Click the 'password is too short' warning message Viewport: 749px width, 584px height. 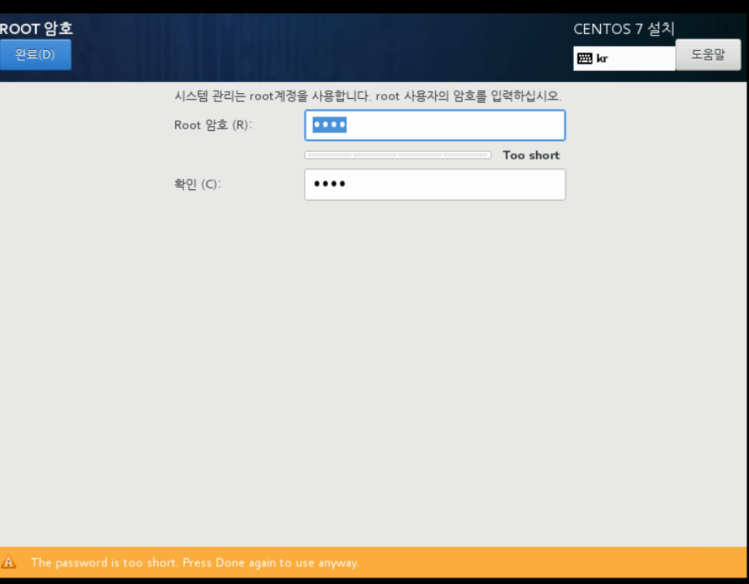pyautogui.click(x=195, y=563)
